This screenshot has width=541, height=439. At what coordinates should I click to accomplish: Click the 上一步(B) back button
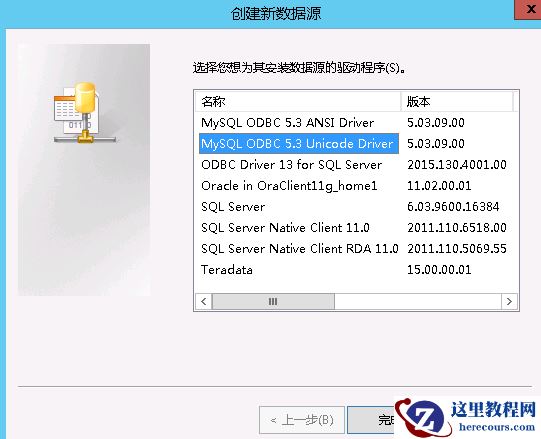point(302,420)
